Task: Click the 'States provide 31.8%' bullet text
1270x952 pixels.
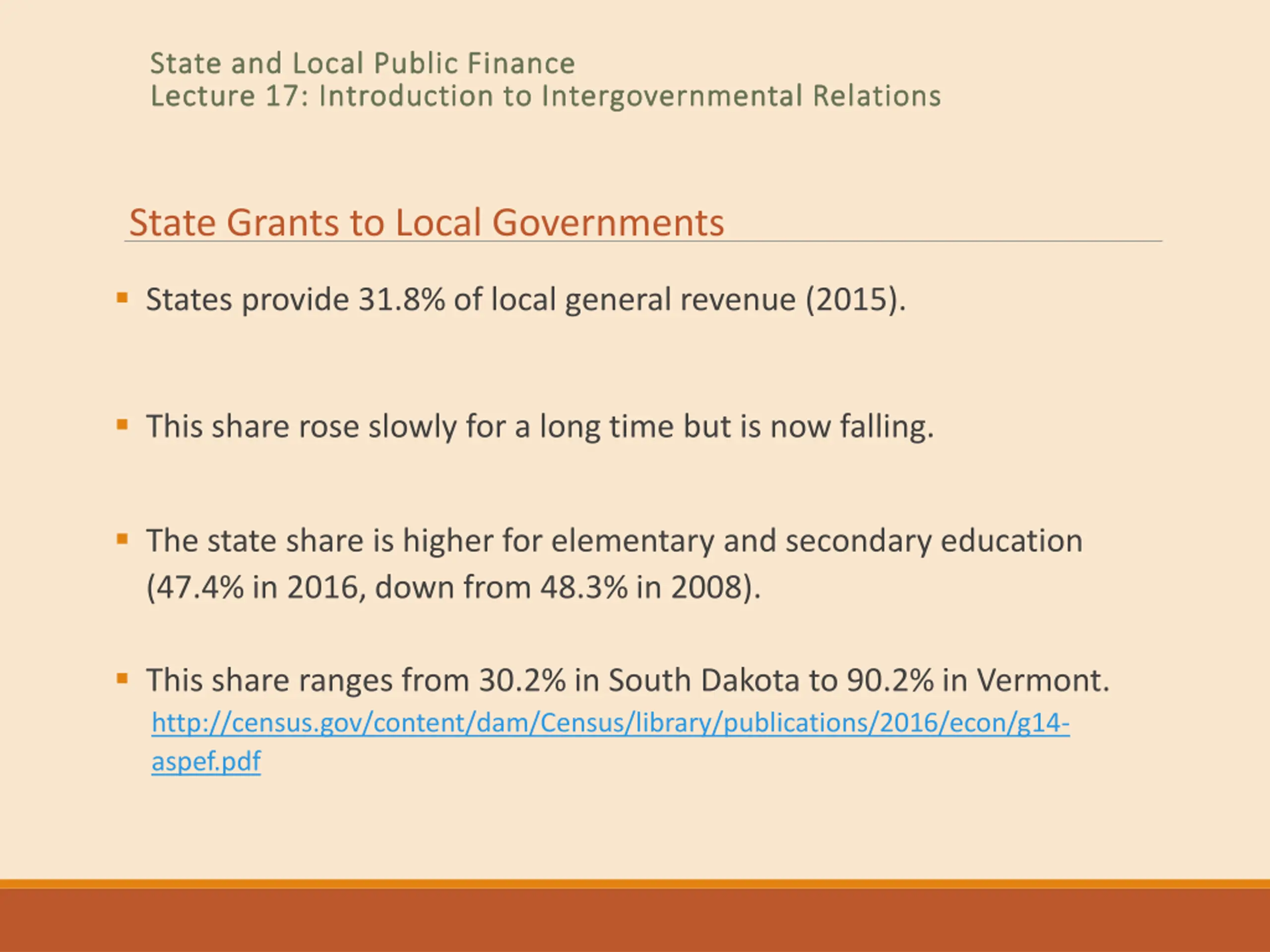Action: [525, 299]
